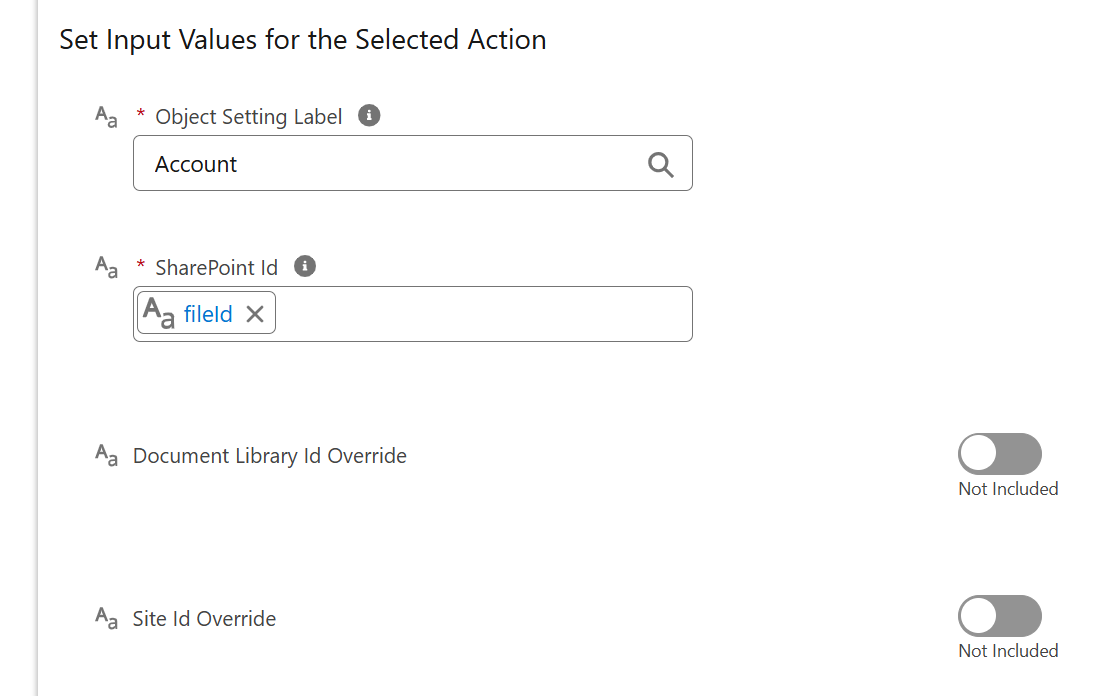Select the blue fileId resource text
The width and height of the screenshot is (1117, 696).
[x=208, y=314]
